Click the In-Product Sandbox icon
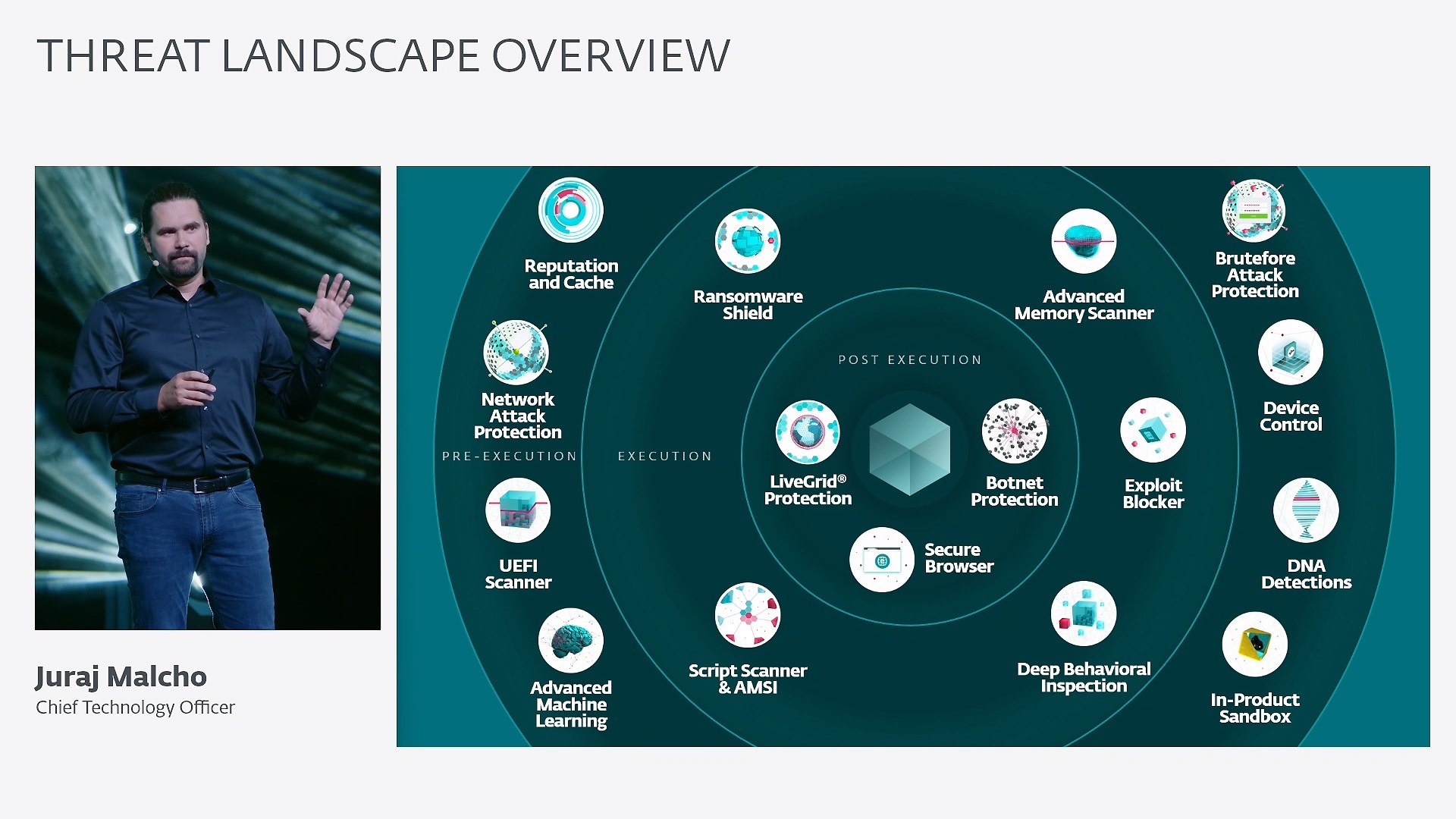The image size is (1456, 819). (x=1255, y=643)
